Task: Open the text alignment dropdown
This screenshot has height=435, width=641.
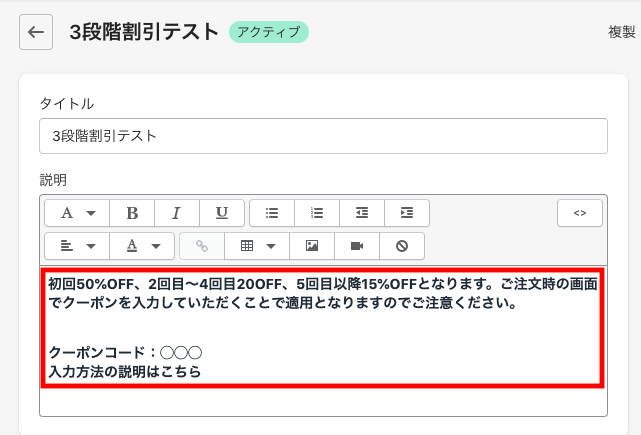Action: pyautogui.click(x=77, y=246)
